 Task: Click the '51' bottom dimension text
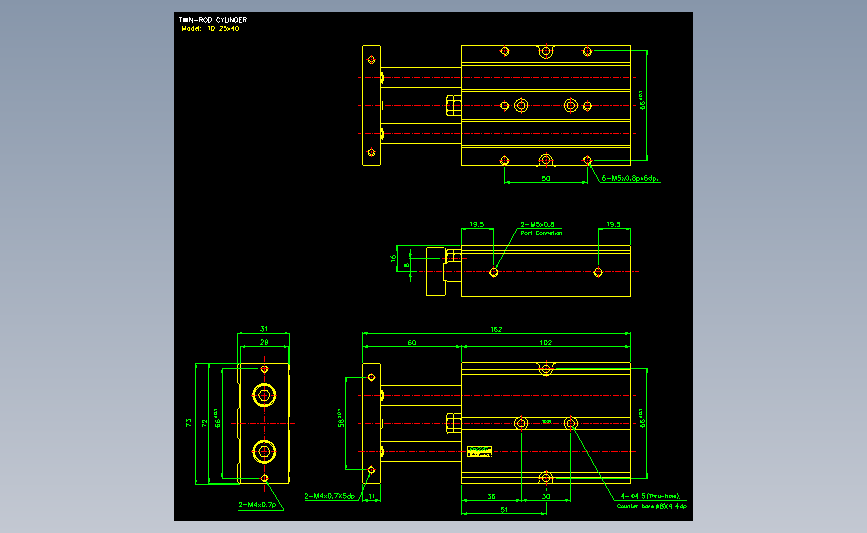(x=504, y=510)
